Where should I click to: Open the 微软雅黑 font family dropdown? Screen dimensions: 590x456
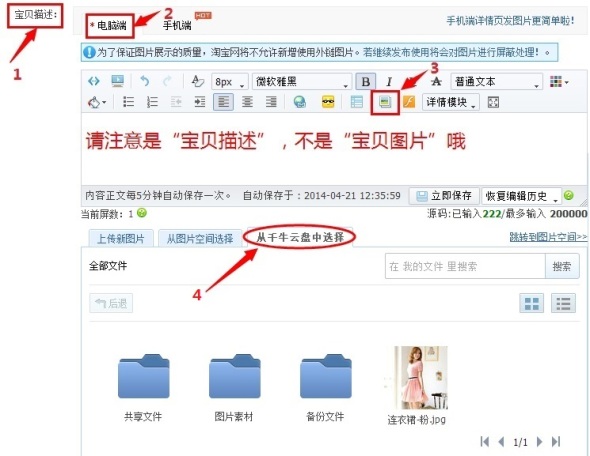point(302,82)
